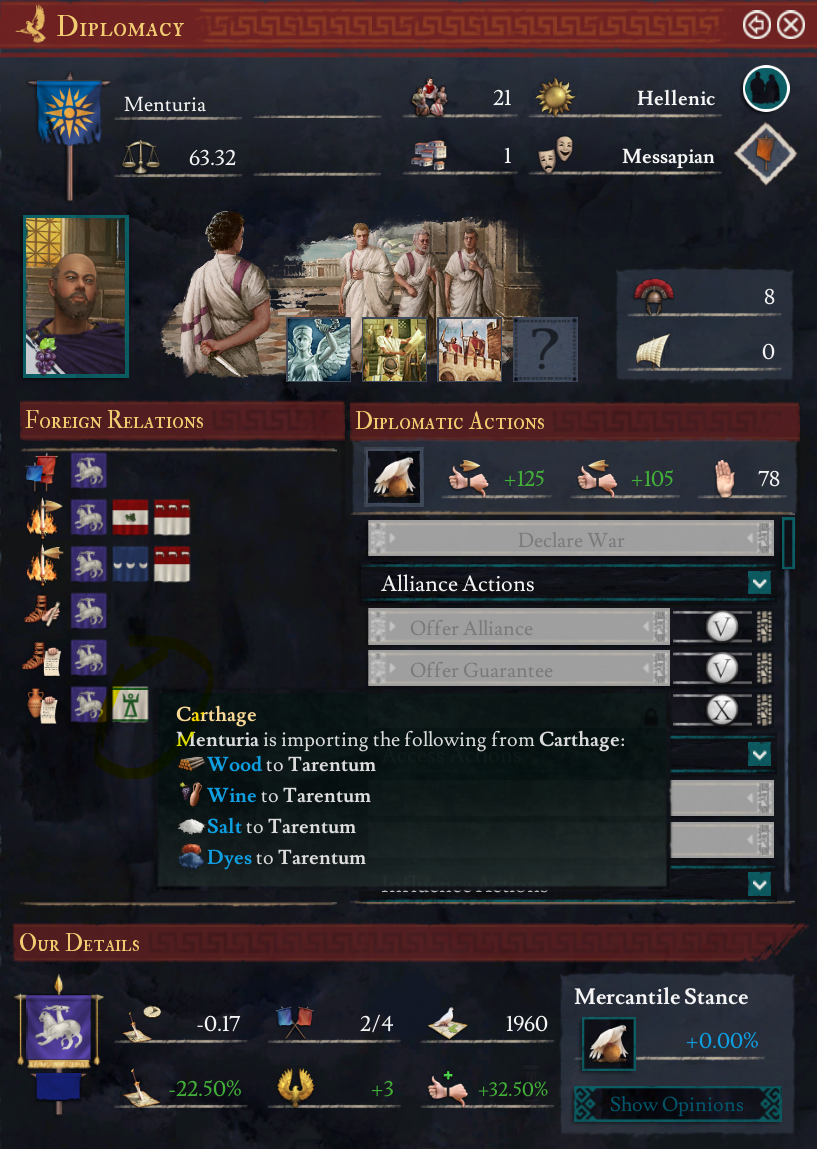
Task: Collapse the Alliance Actions section
Action: coord(760,583)
